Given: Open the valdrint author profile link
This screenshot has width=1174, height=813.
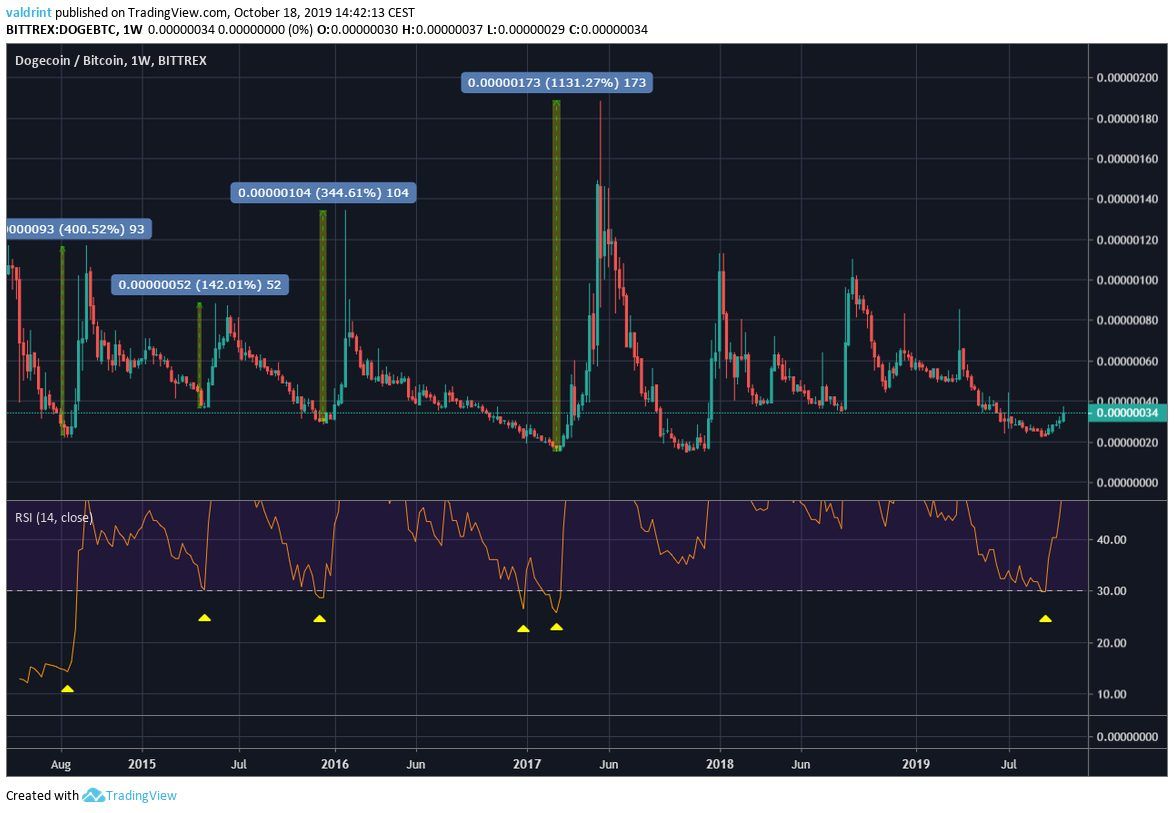Looking at the screenshot, I should click(27, 13).
